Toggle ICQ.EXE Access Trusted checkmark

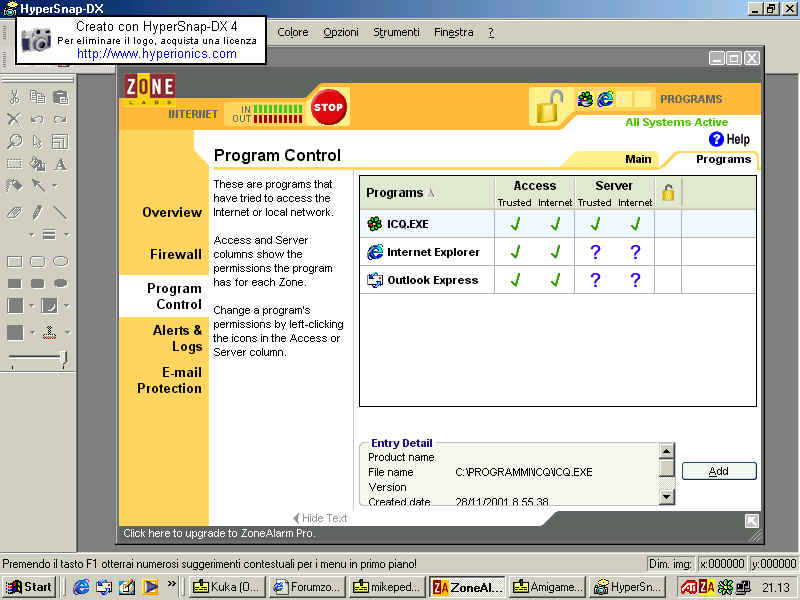(515, 223)
